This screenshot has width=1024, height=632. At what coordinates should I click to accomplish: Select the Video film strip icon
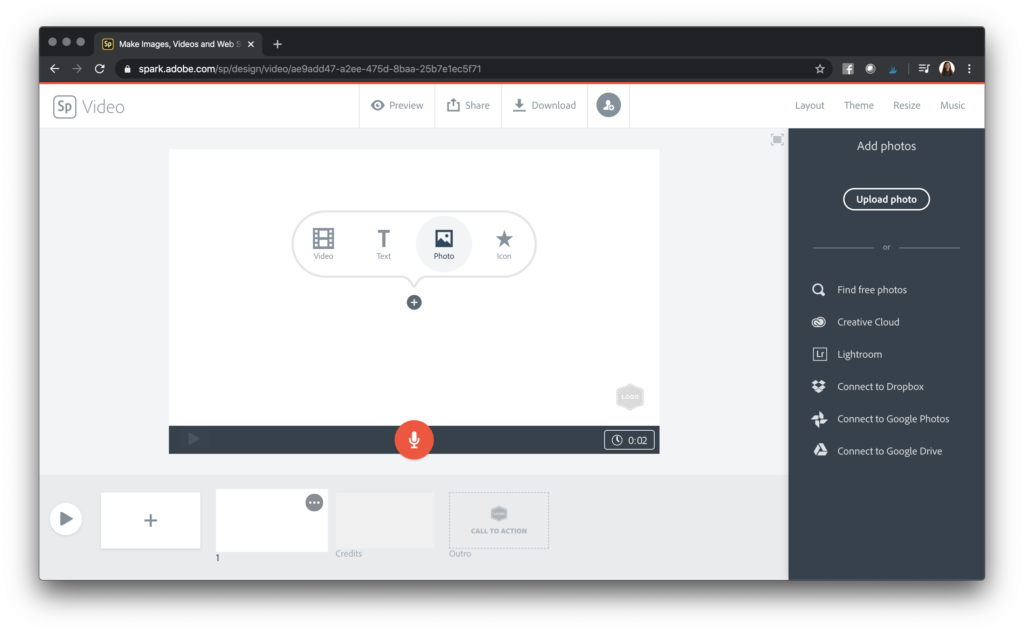tap(323, 240)
